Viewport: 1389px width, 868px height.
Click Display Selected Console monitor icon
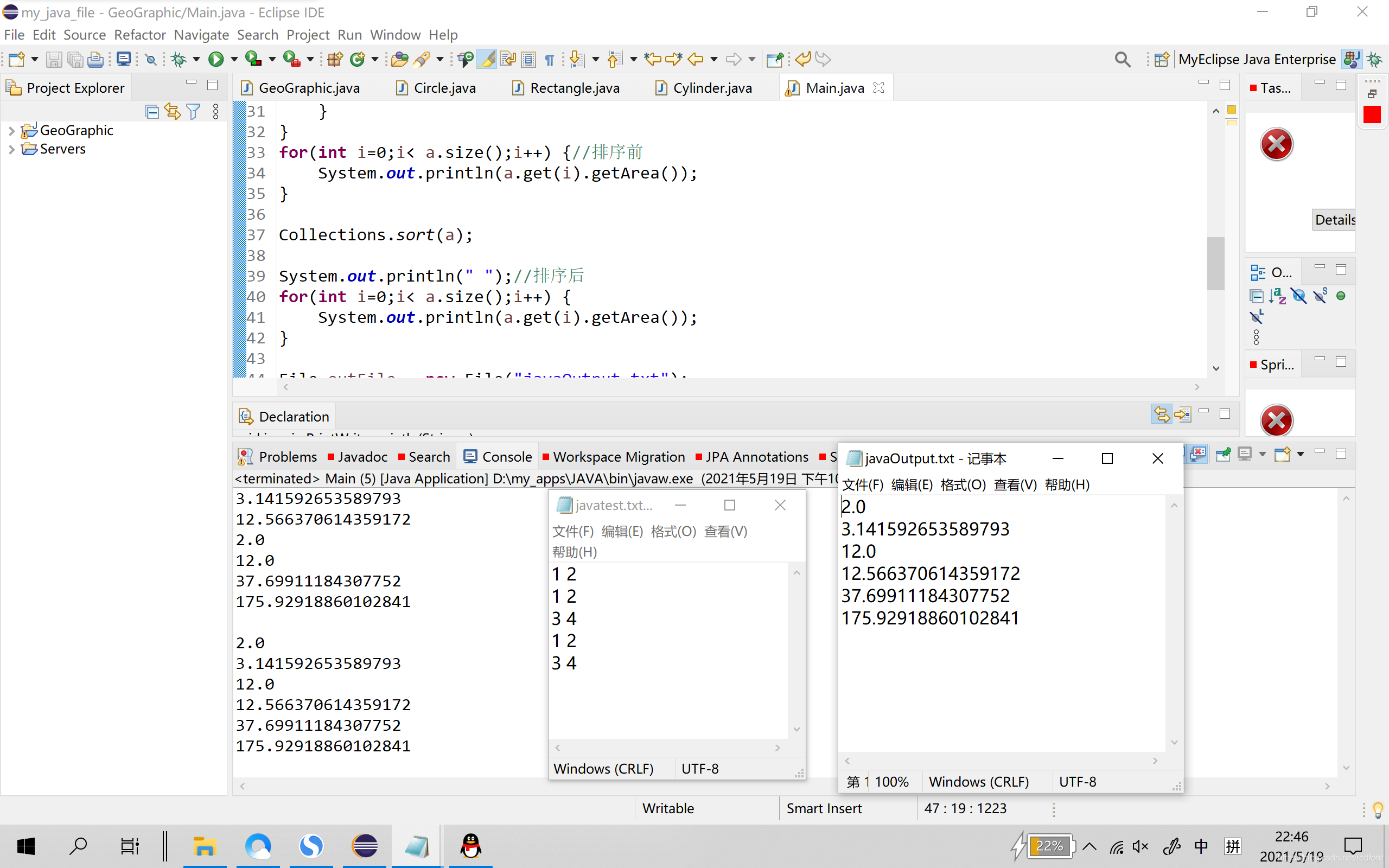1245,455
